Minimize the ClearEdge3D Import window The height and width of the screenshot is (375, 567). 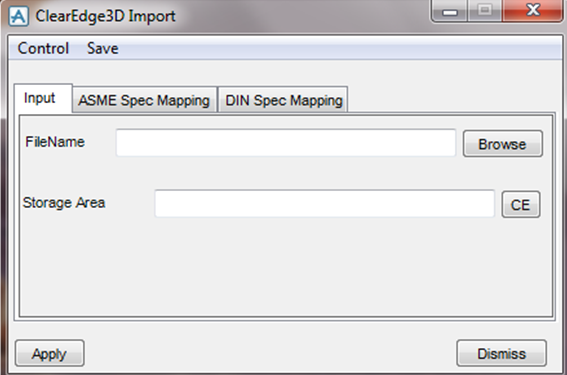450,11
